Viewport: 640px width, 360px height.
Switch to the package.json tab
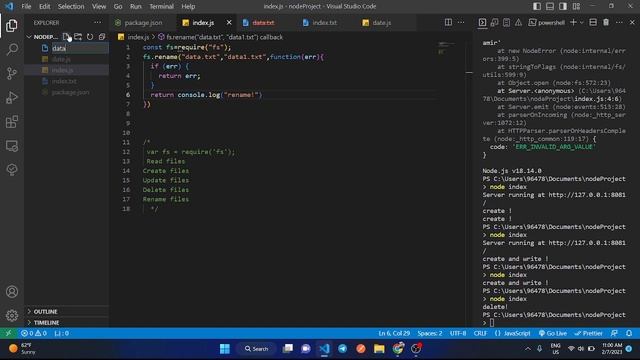143,23
